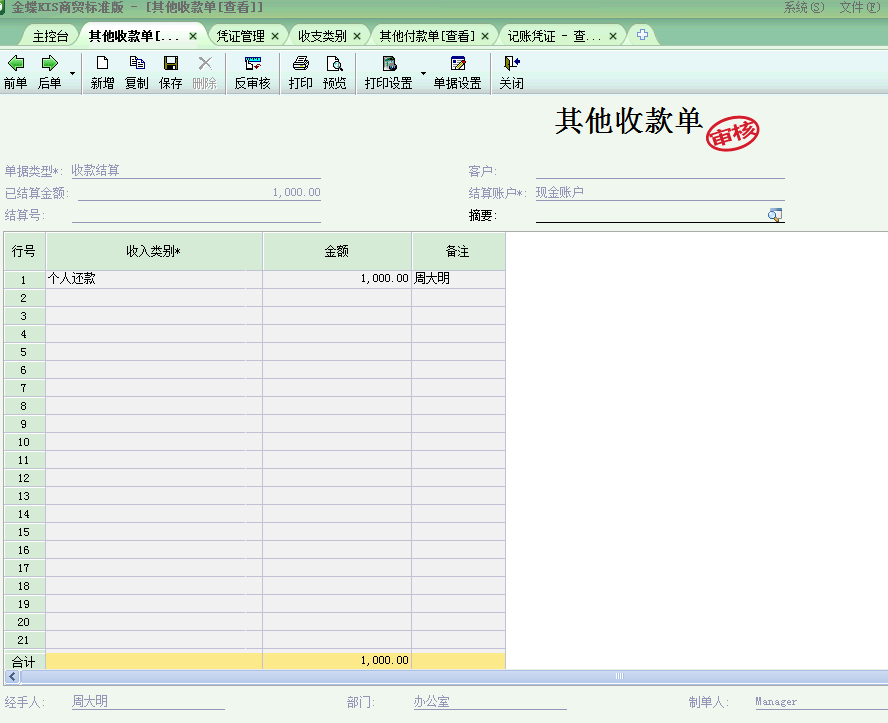Screen dimensions: 888x723
Task: Close the 其他付款单[查看] tab
Action: tap(485, 36)
